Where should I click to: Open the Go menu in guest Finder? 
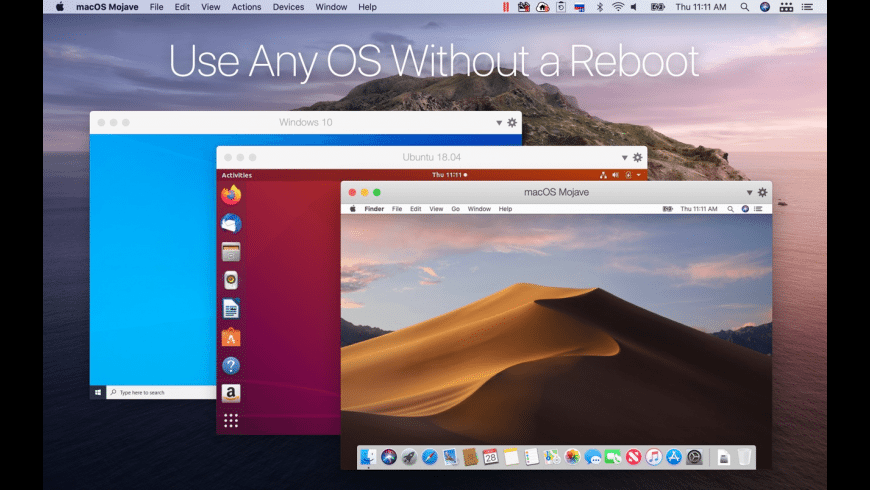click(x=456, y=209)
